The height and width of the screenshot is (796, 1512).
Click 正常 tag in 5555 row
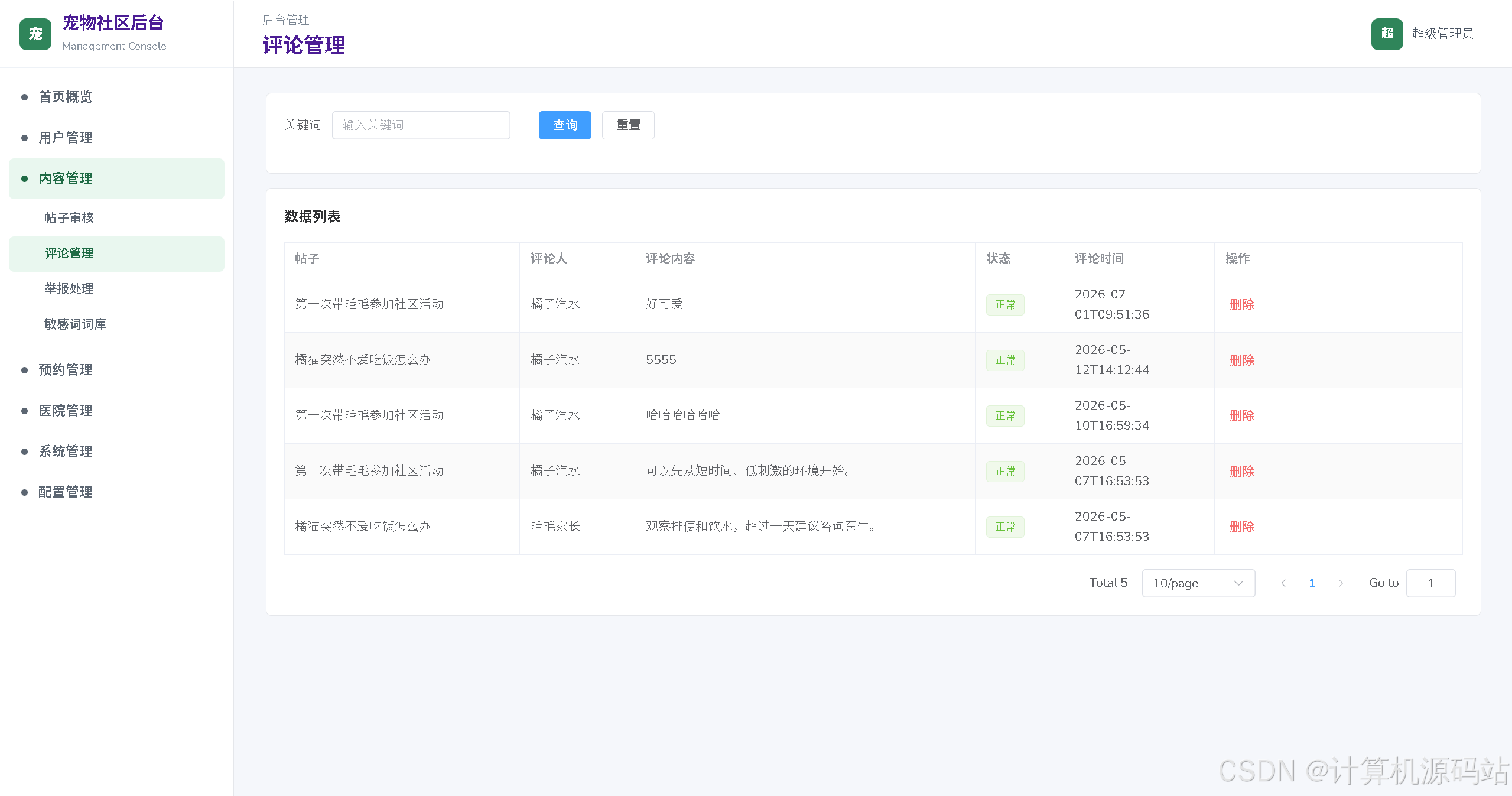[x=1005, y=360]
